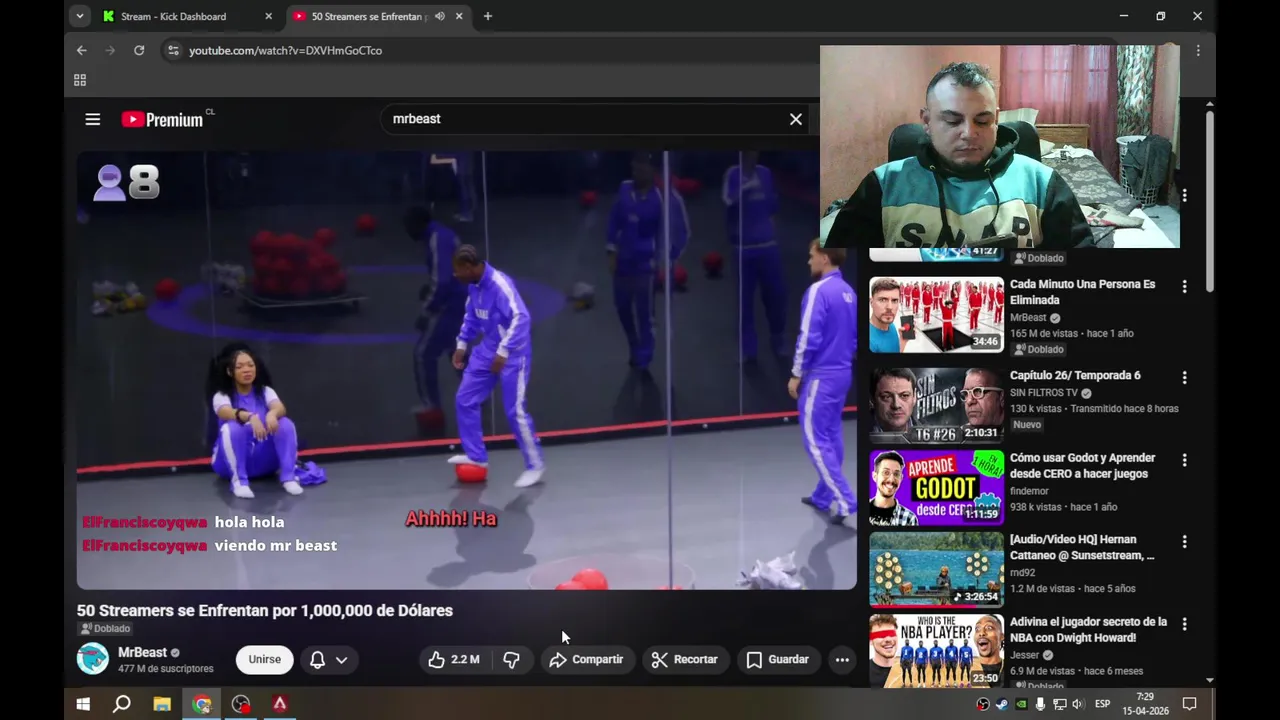Clear the mrbeast search text
The image size is (1280, 720).
click(795, 119)
